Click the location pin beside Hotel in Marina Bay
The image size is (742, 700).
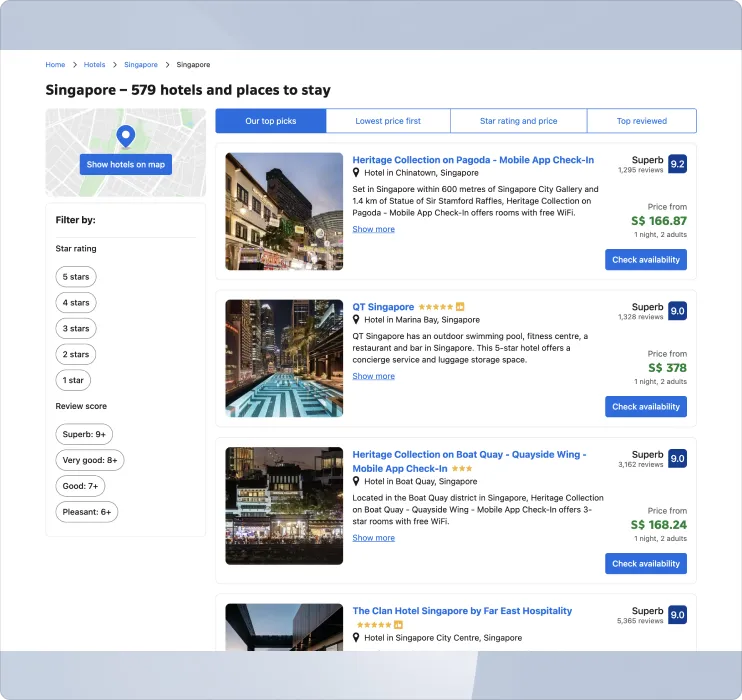pos(356,319)
